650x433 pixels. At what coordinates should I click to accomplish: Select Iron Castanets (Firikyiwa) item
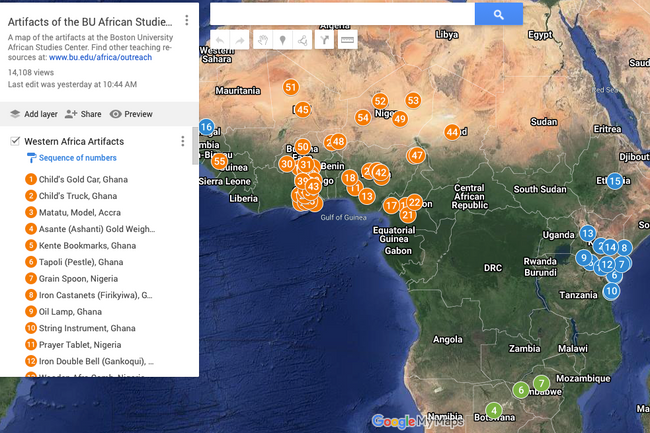pyautogui.click(x=89, y=295)
